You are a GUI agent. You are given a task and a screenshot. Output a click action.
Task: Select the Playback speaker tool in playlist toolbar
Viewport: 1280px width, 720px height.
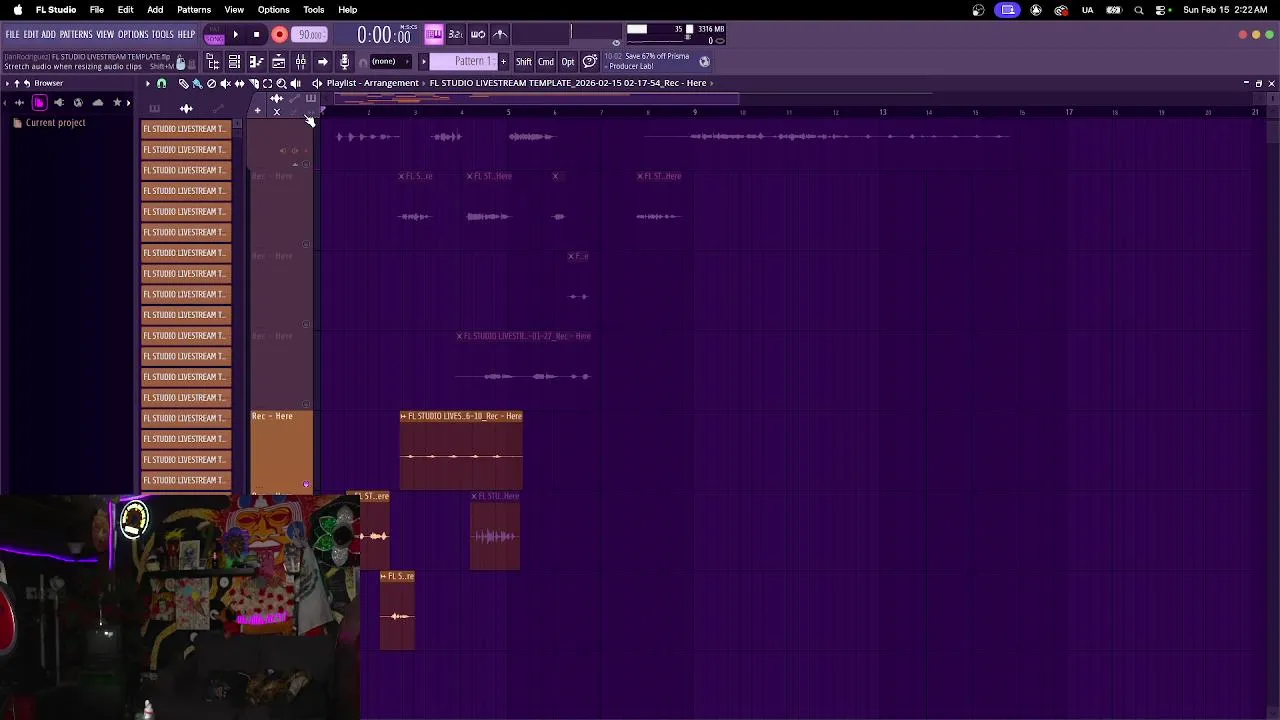coord(296,83)
